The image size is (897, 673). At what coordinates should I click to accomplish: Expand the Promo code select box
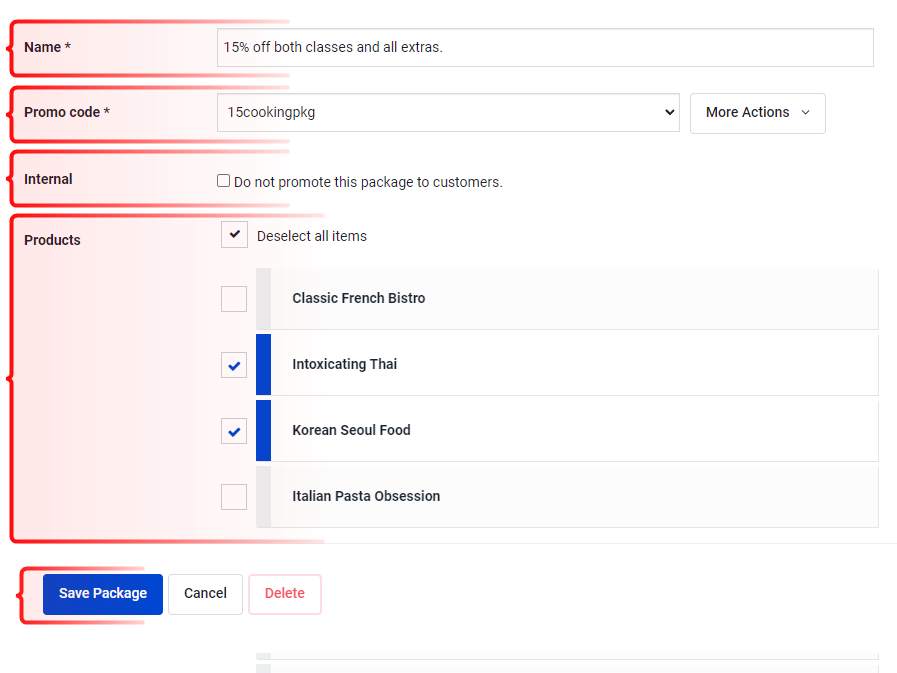(x=448, y=113)
